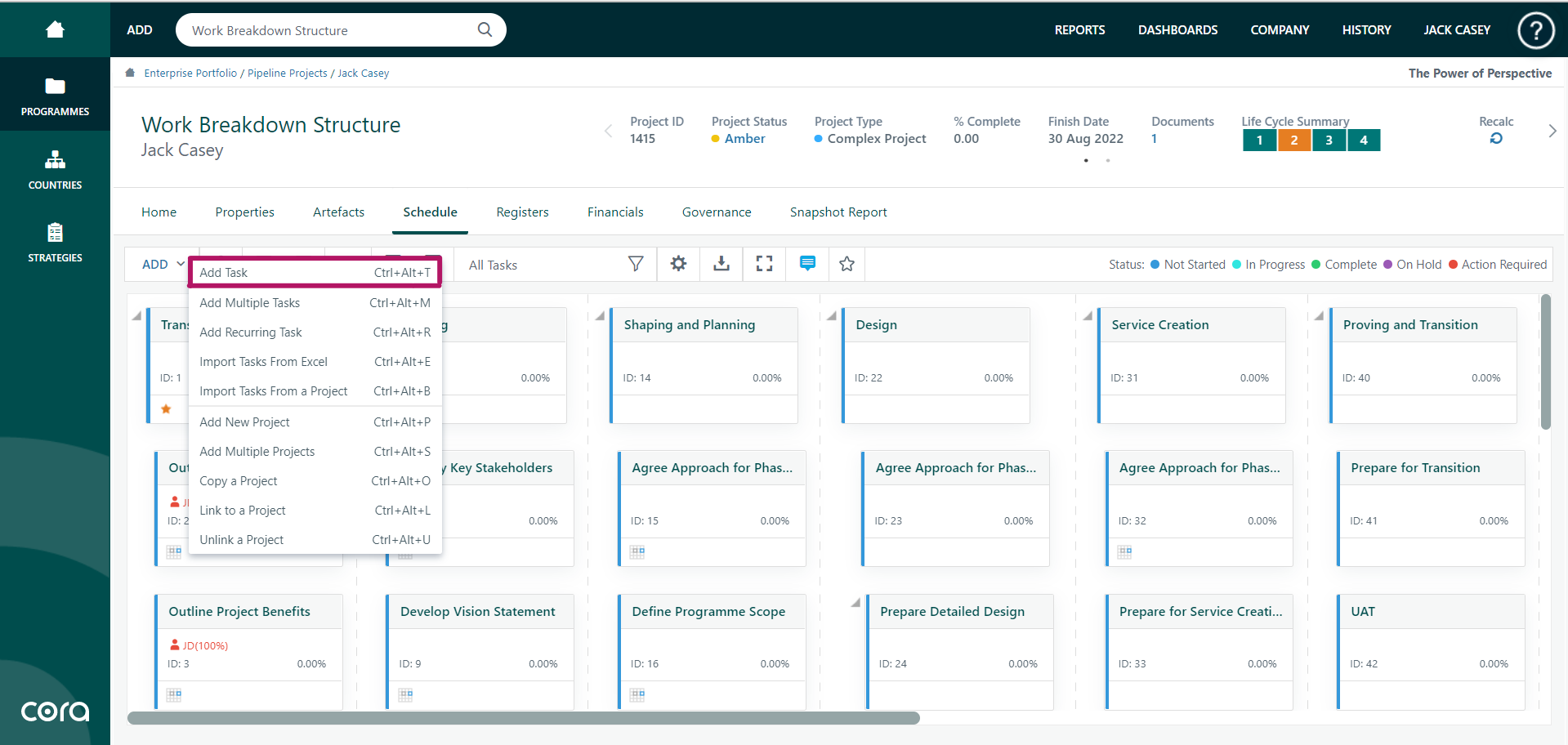Open grid icon on Define Programme Scope card
Screen dimensions: 1568x745
(637, 695)
